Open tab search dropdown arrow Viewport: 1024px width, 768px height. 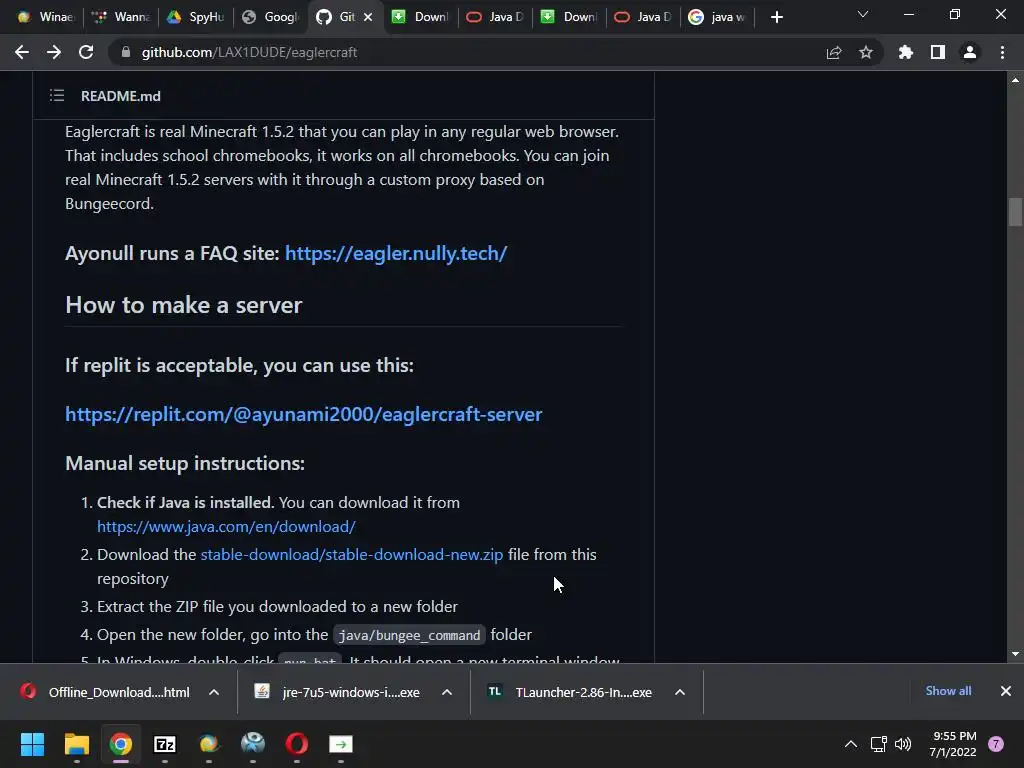pos(863,14)
